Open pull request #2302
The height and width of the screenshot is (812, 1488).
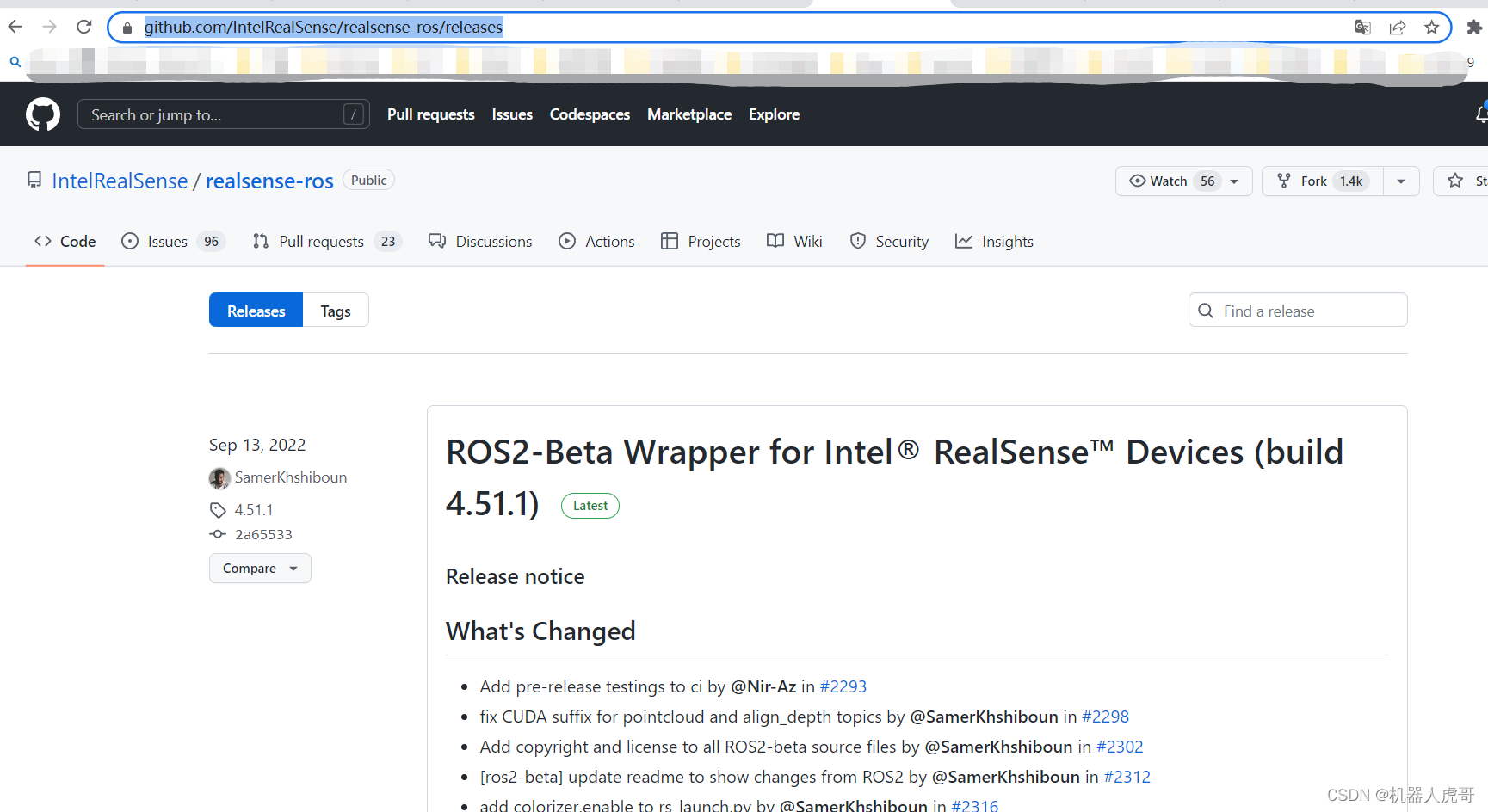click(x=1120, y=747)
